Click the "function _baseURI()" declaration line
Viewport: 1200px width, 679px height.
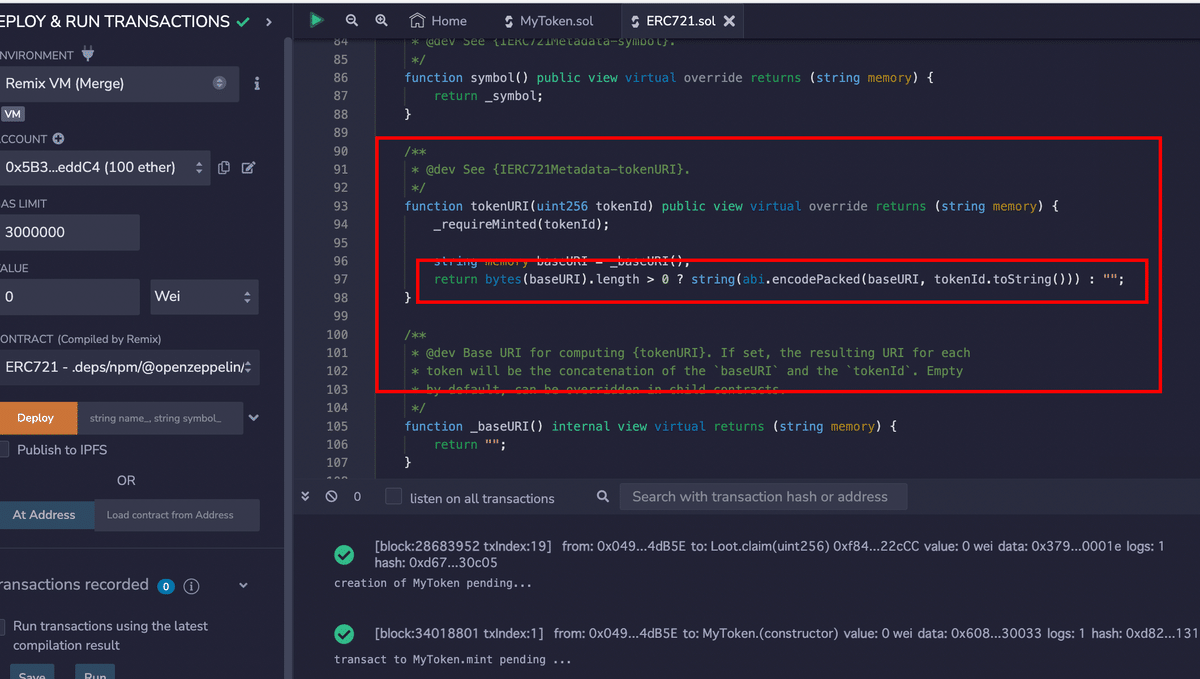click(651, 426)
